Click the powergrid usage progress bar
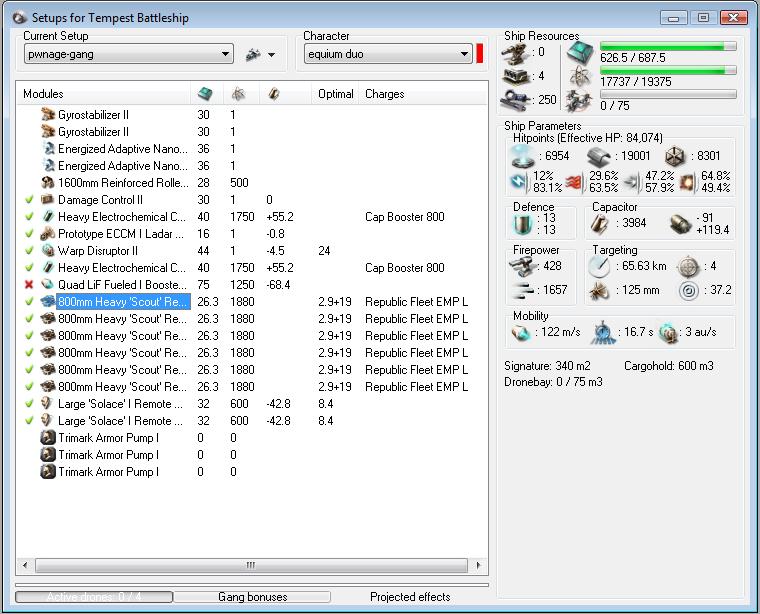The width and height of the screenshot is (760, 614). [x=668, y=70]
